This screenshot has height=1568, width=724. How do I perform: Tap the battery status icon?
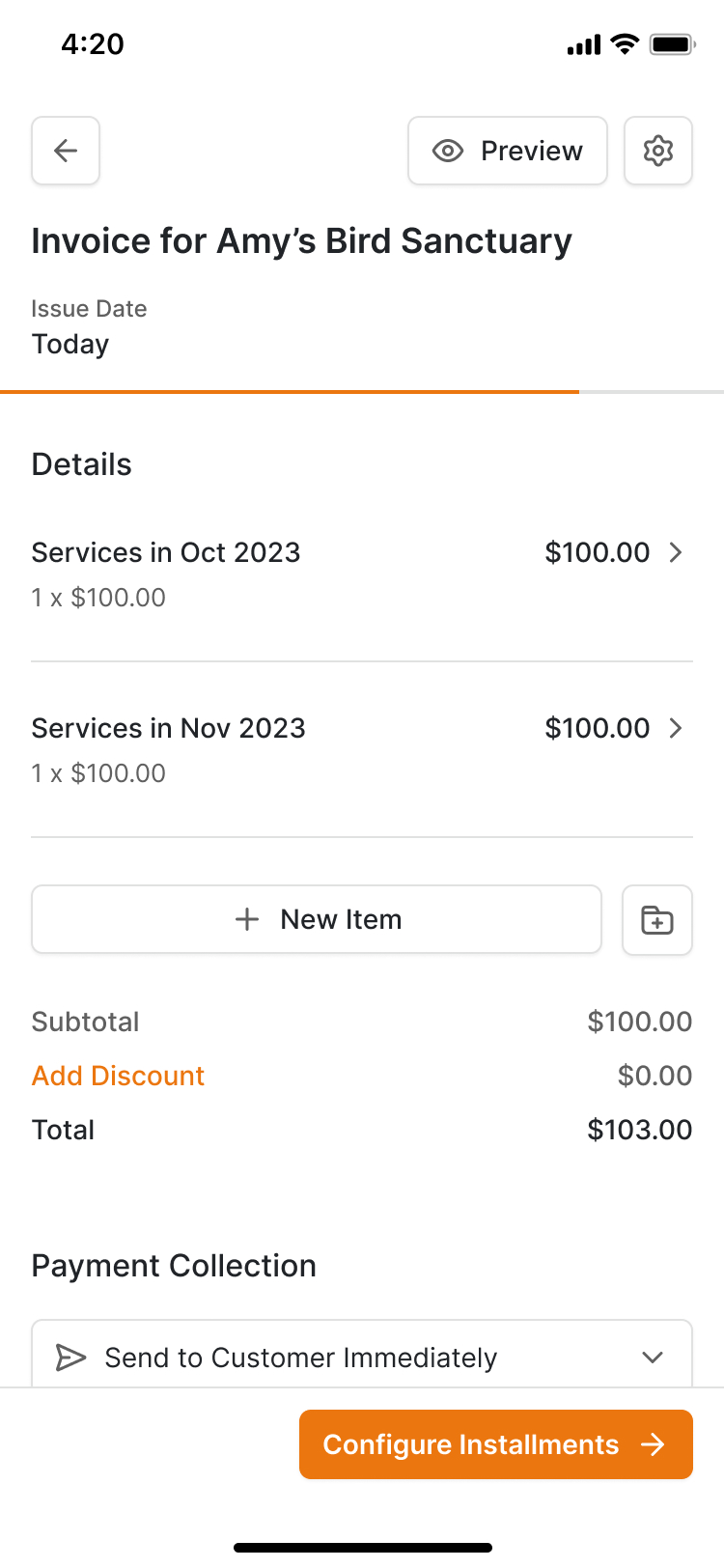point(672,44)
